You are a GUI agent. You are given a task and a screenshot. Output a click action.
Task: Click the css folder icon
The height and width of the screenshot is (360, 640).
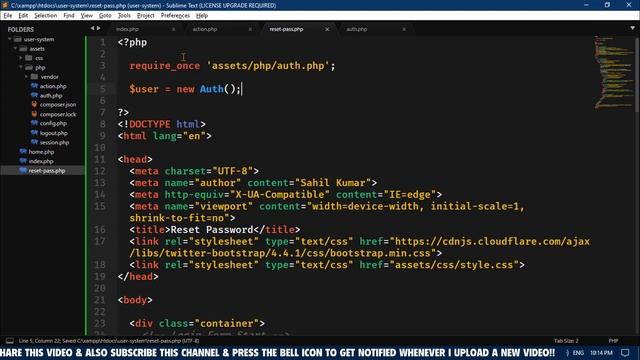(x=29, y=58)
